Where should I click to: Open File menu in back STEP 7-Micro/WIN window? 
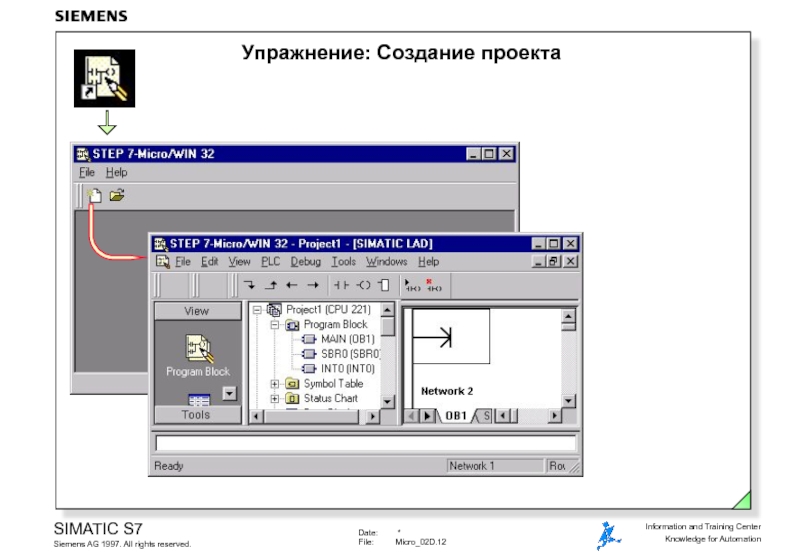(x=87, y=172)
